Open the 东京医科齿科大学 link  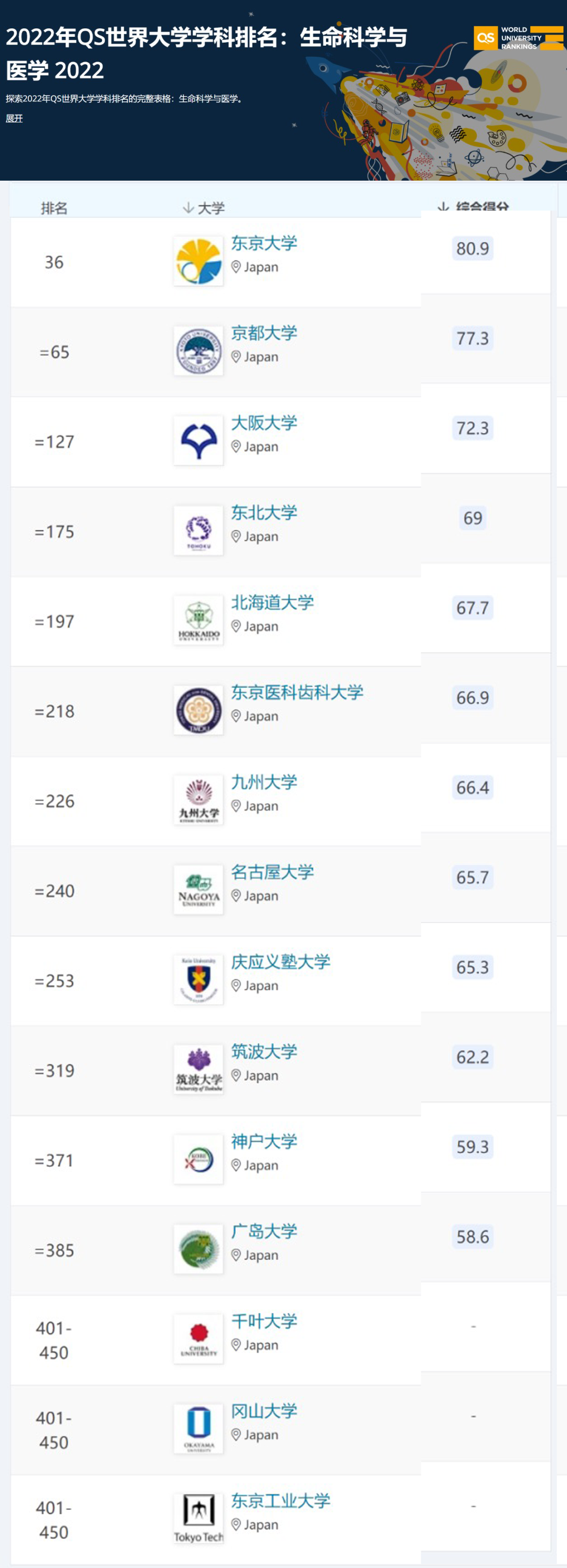pos(297,692)
